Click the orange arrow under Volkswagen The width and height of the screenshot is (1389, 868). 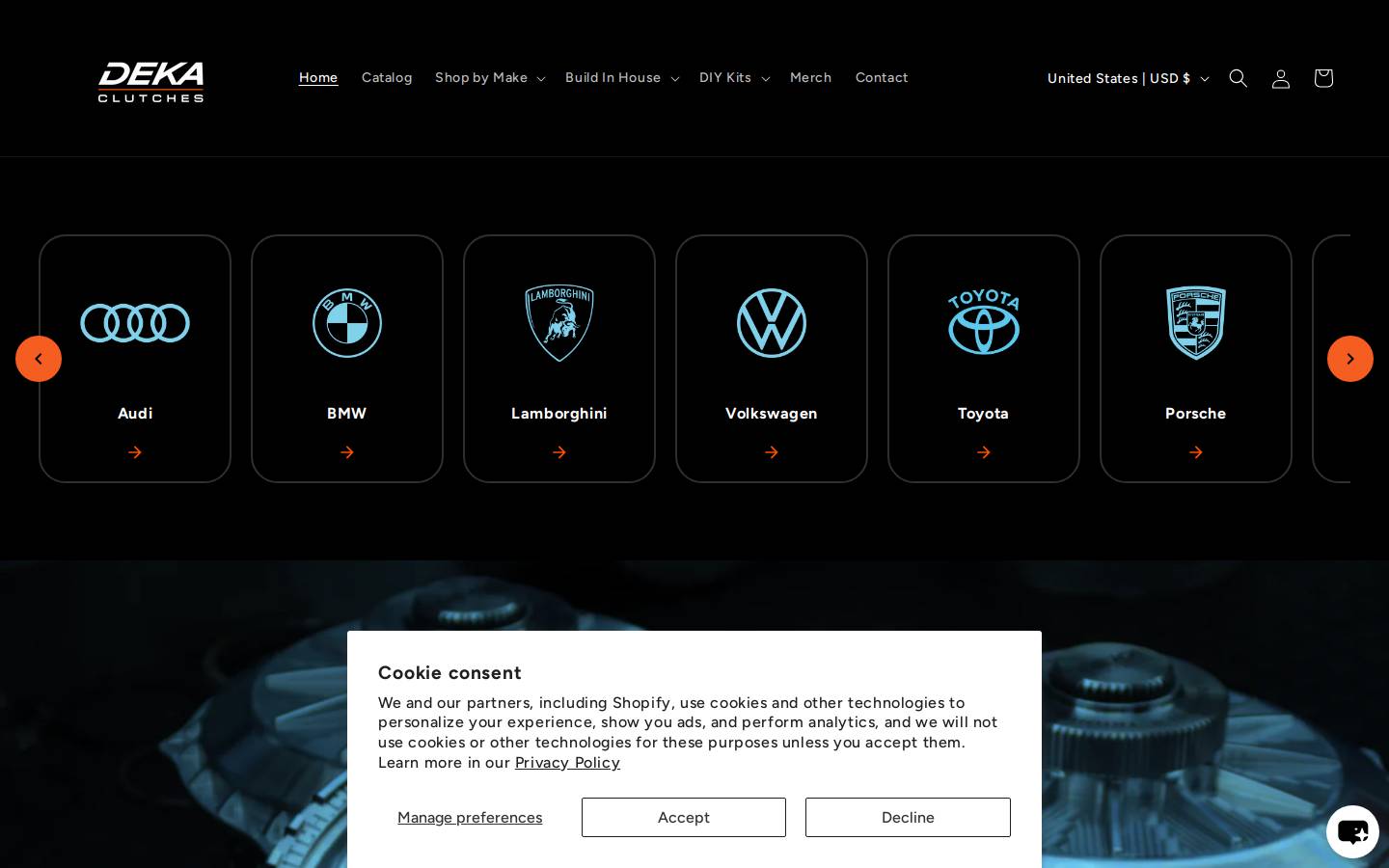(772, 452)
